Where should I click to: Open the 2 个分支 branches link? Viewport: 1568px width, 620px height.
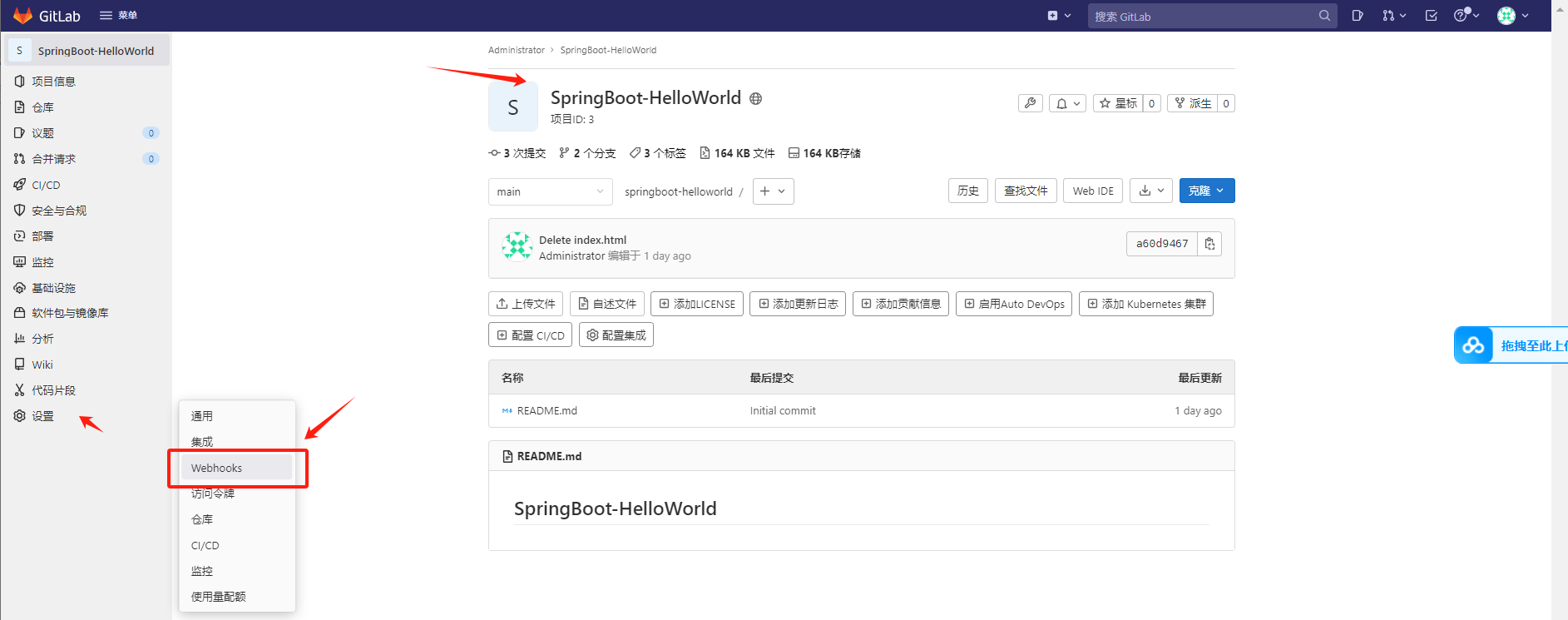[587, 153]
